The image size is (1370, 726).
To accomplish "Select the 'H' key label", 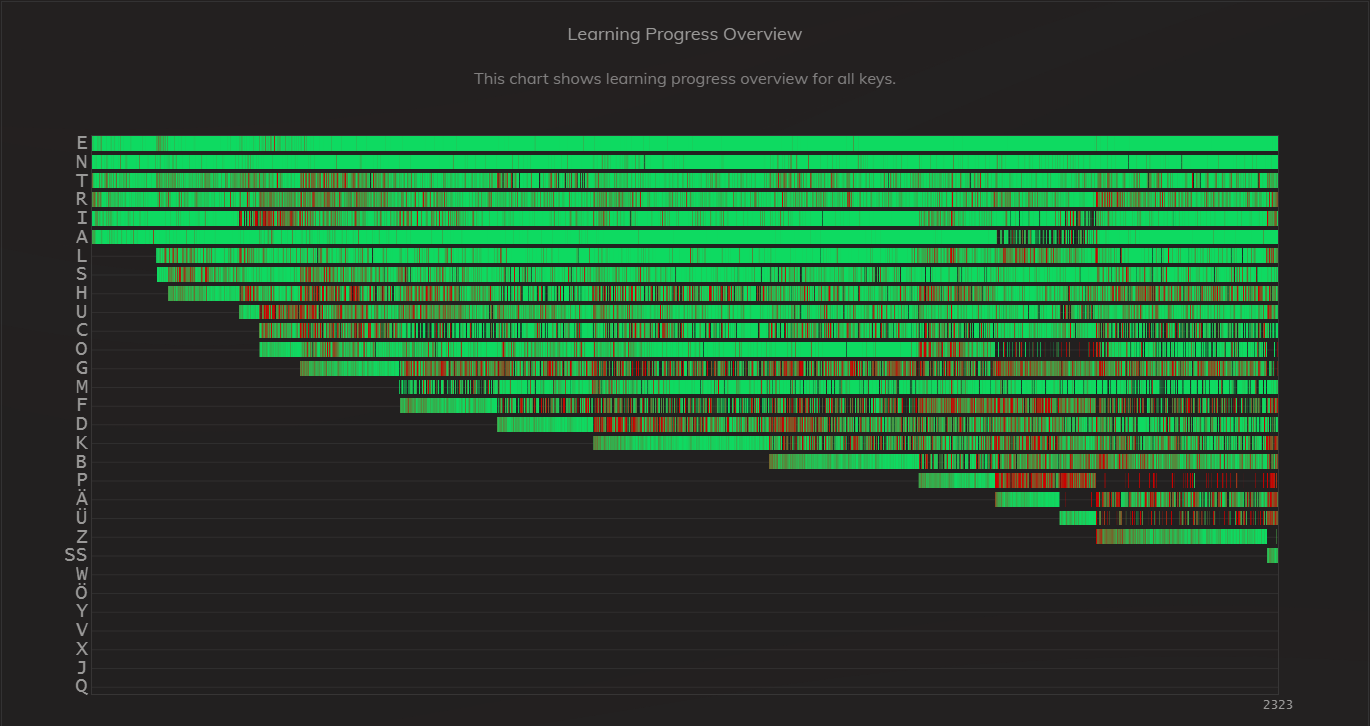I will click(81, 293).
